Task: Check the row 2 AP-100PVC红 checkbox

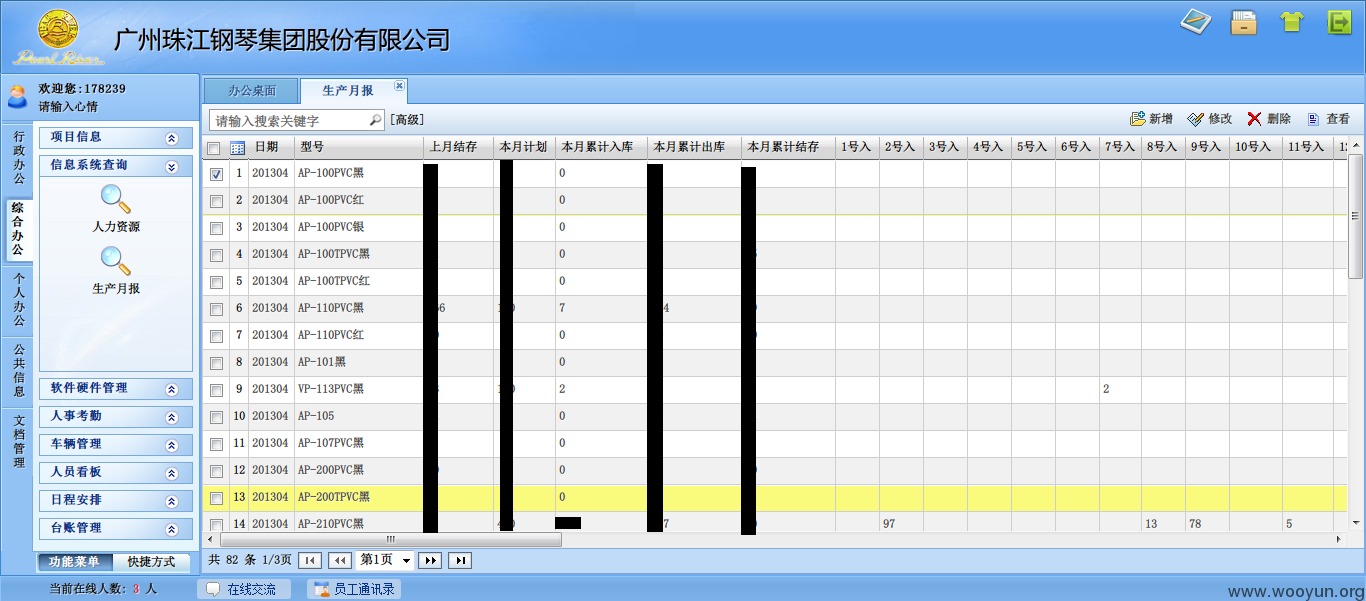Action: 216,201
